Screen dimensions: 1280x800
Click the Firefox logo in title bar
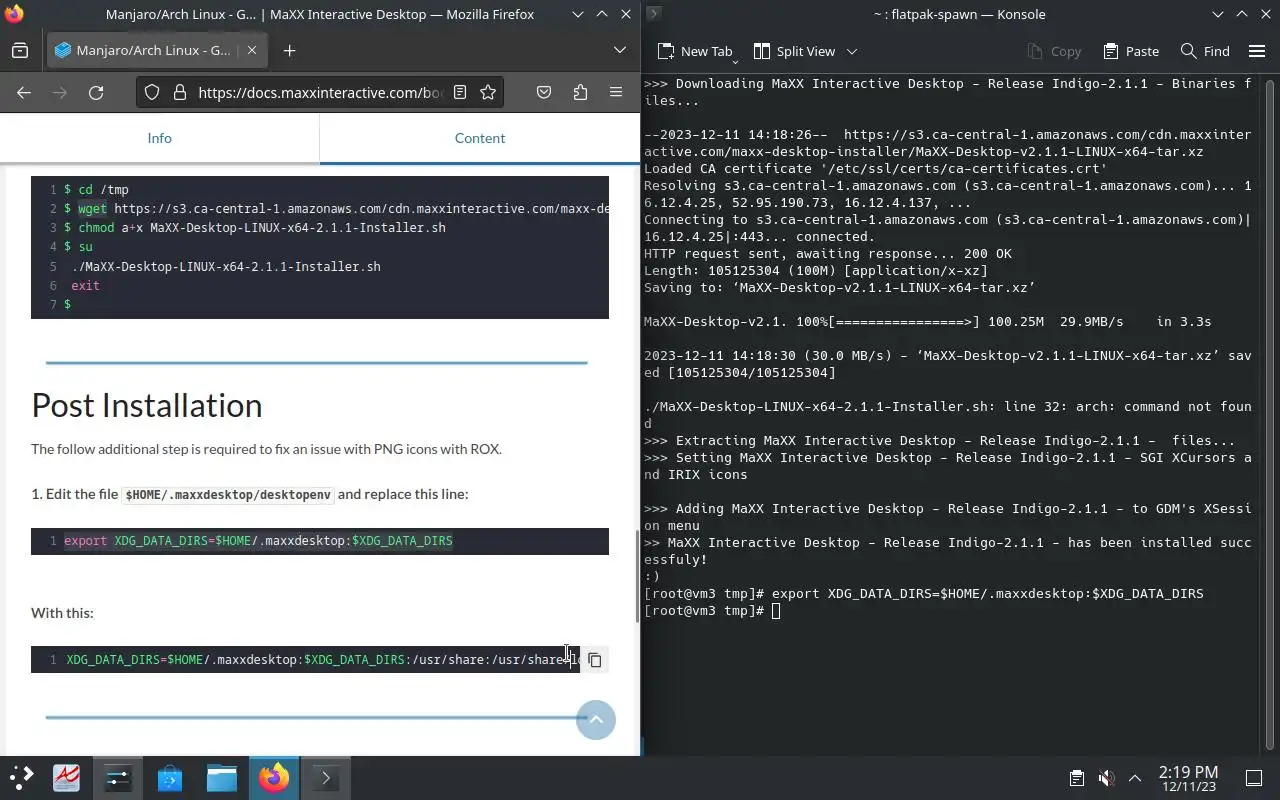click(x=13, y=14)
